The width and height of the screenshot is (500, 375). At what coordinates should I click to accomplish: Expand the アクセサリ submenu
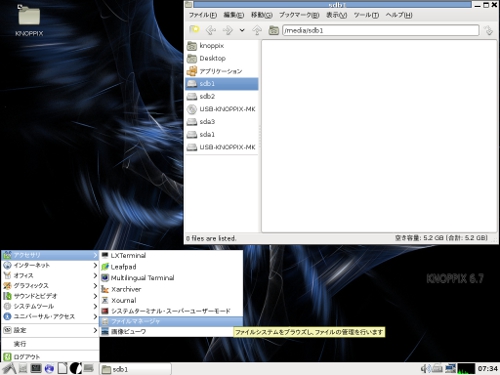pyautogui.click(x=50, y=255)
